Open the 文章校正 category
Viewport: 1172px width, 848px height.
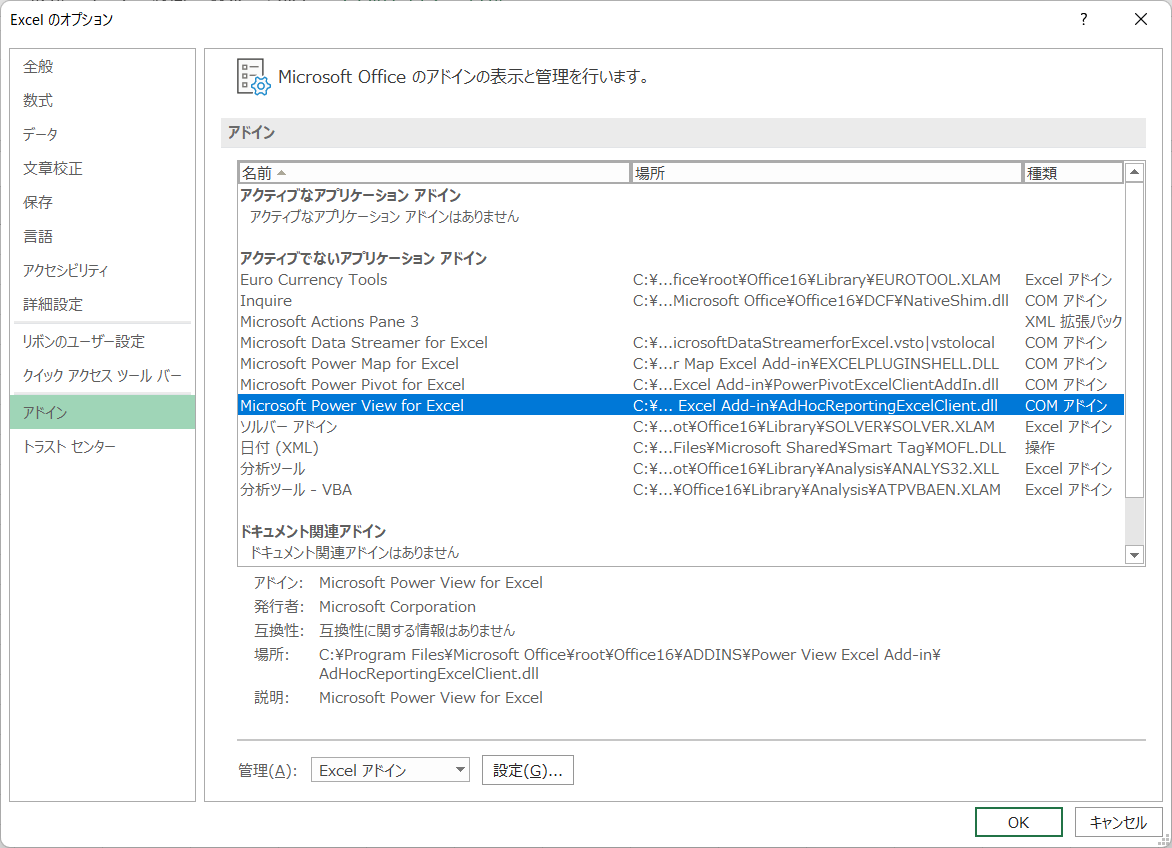click(102, 168)
